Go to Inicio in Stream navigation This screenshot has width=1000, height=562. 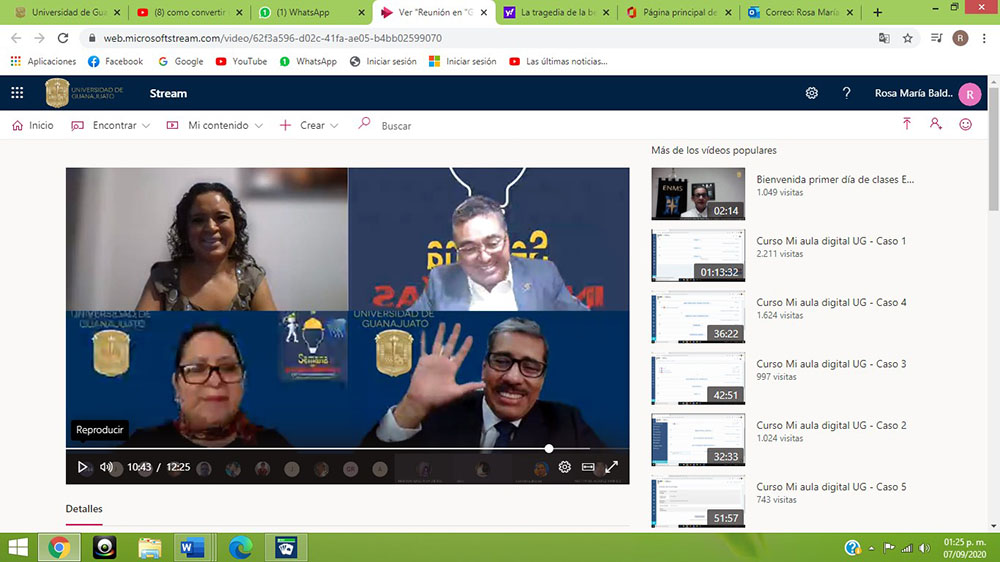[x=32, y=126]
